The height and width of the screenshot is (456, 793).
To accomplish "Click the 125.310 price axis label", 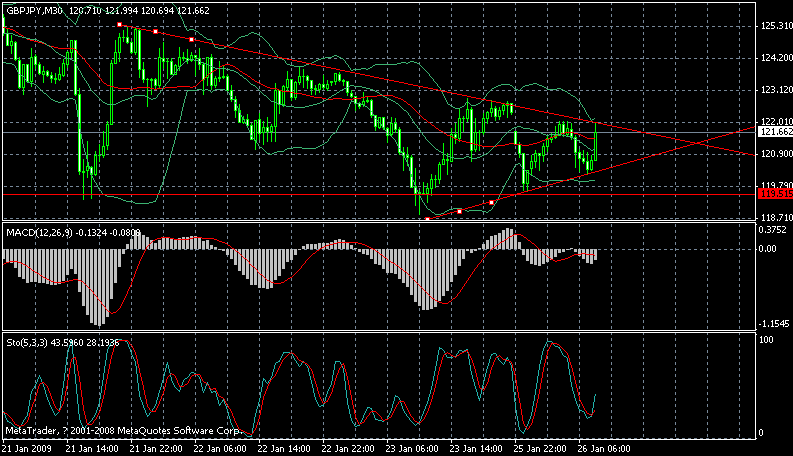I will click(776, 26).
